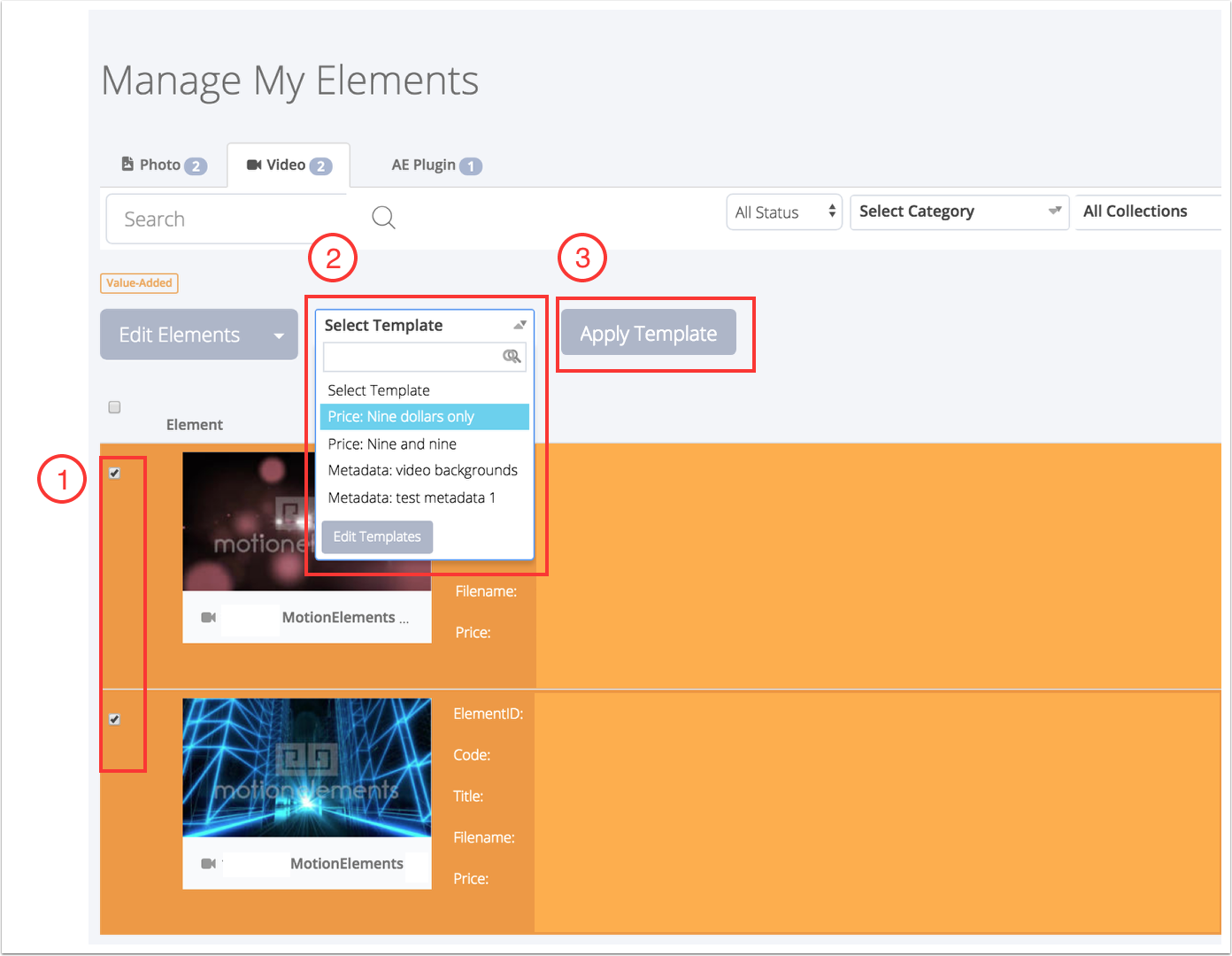This screenshot has width=1232, height=956.
Task: Expand the Edit Elements dropdown arrow
Action: [279, 335]
